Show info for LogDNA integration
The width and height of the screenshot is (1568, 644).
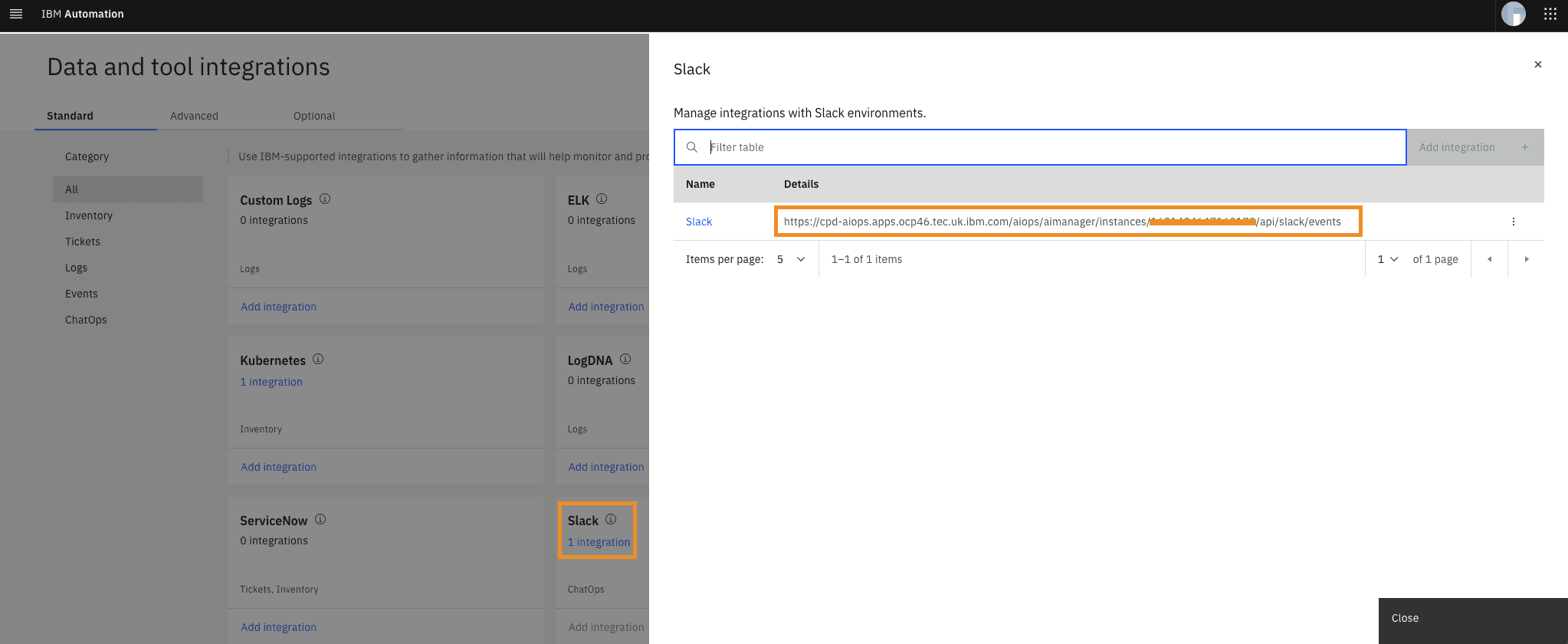(625, 359)
